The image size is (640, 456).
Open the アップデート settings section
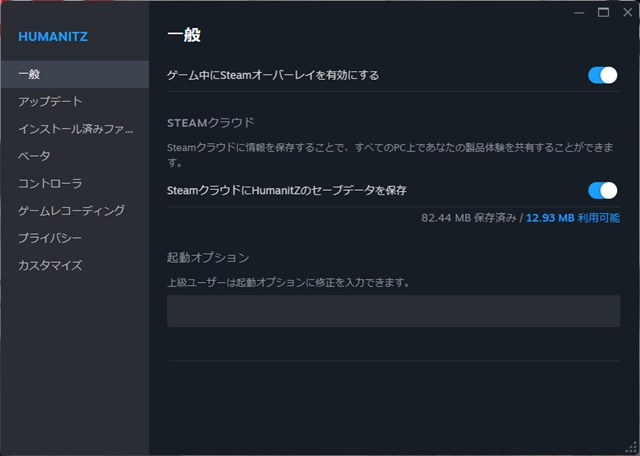(x=50, y=102)
